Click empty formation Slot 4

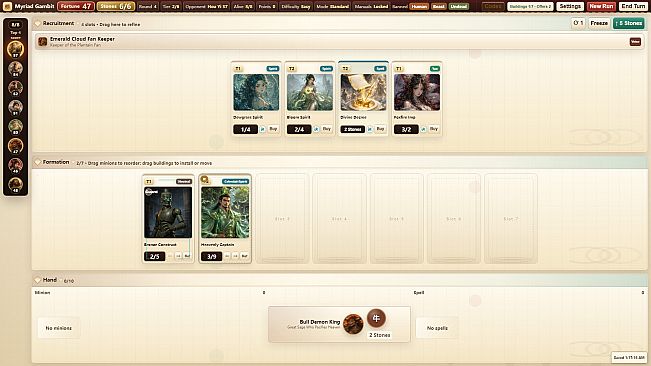coord(340,219)
